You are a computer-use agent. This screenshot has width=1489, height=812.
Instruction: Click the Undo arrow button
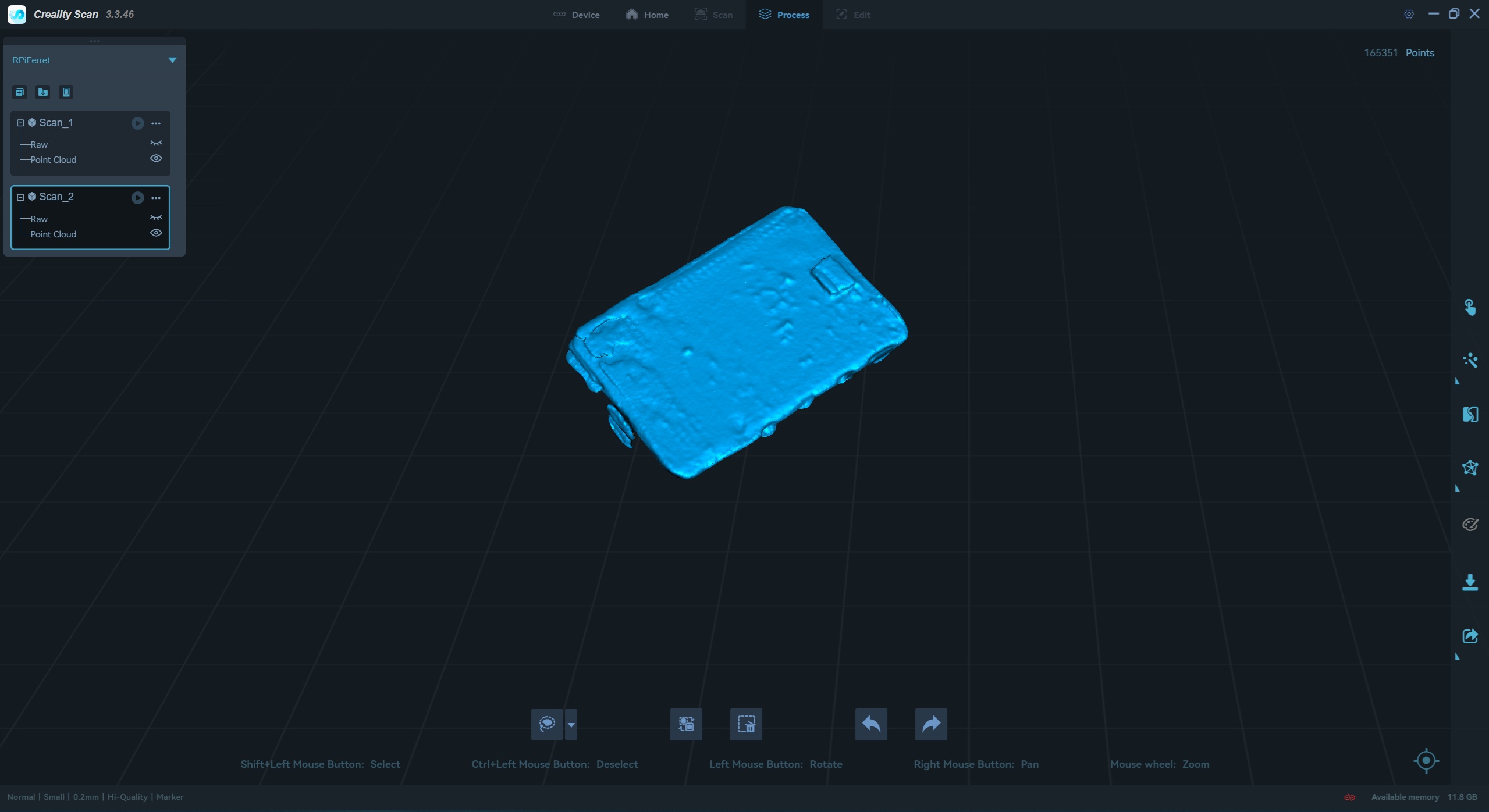(x=871, y=724)
